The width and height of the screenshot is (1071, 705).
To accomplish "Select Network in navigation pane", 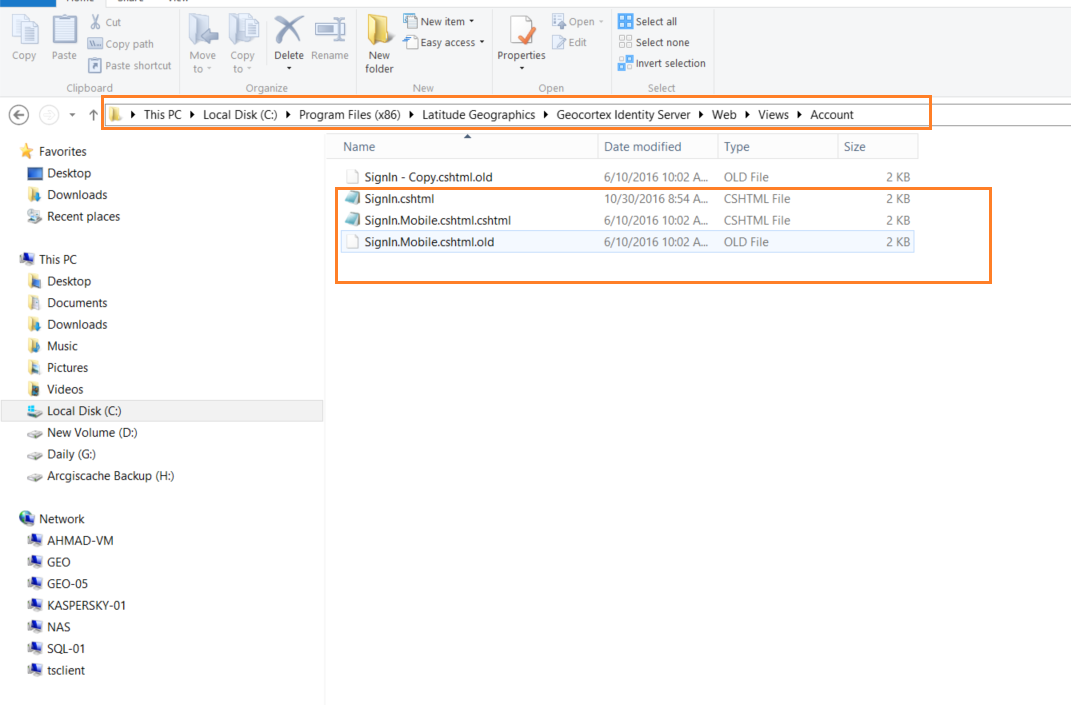I will pos(61,519).
